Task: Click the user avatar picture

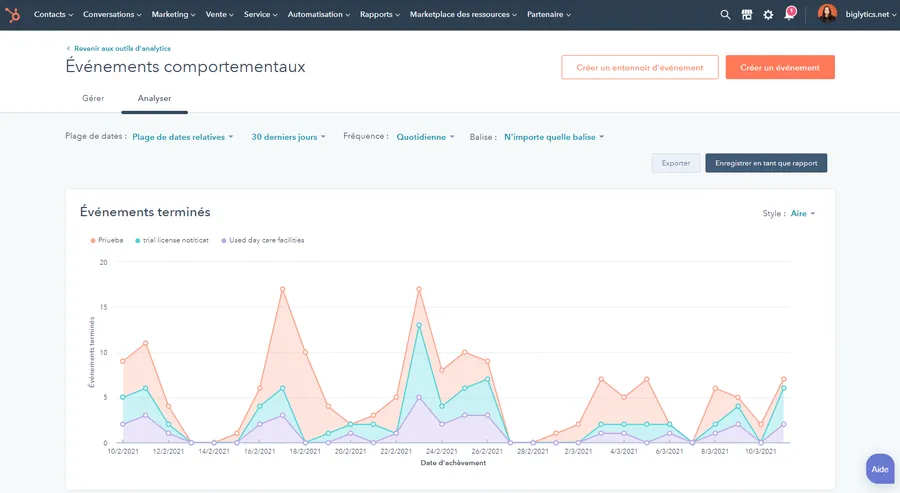Action: 827,14
